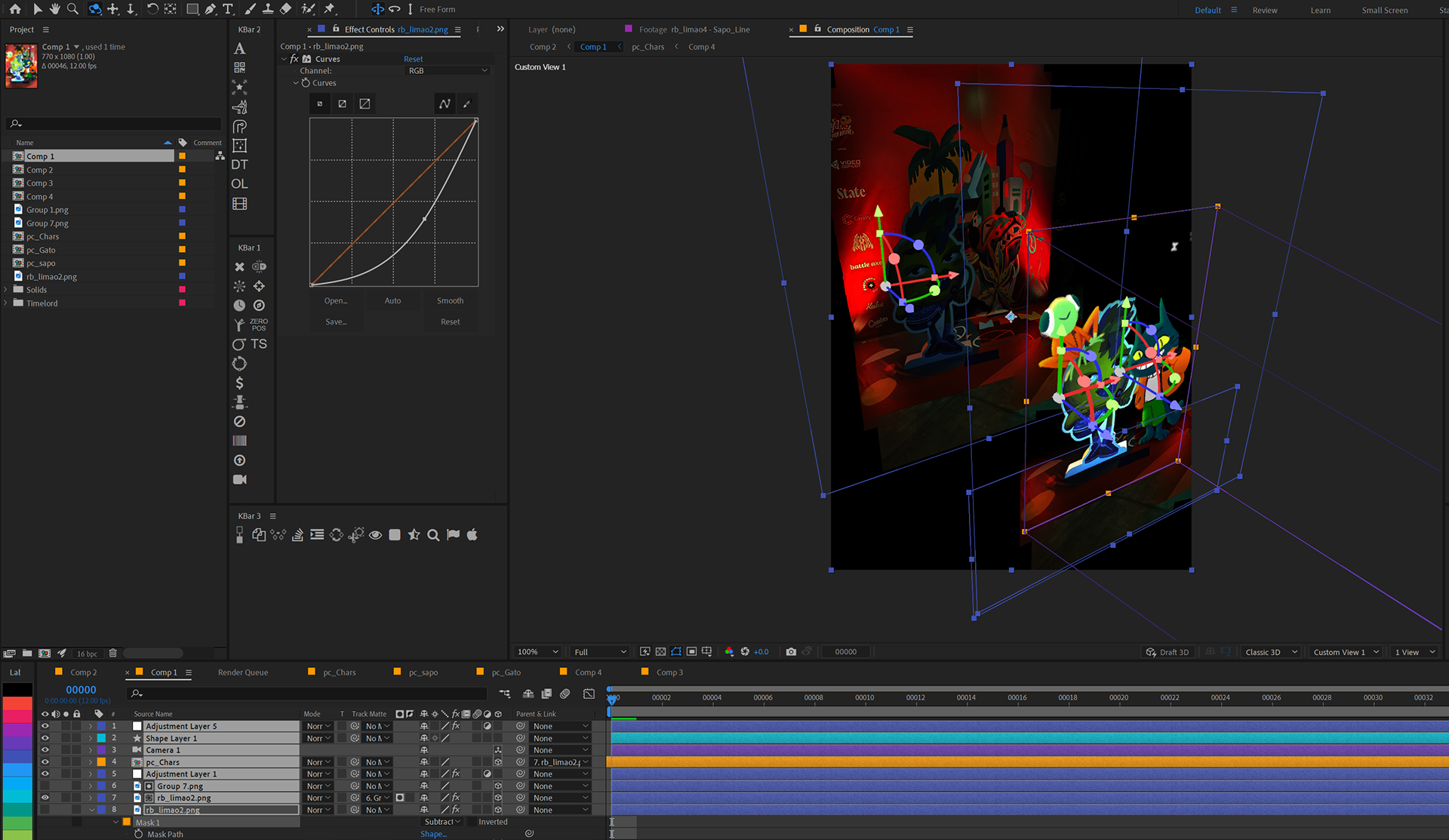
Task: Open the Full resolution dropdown
Action: click(600, 652)
